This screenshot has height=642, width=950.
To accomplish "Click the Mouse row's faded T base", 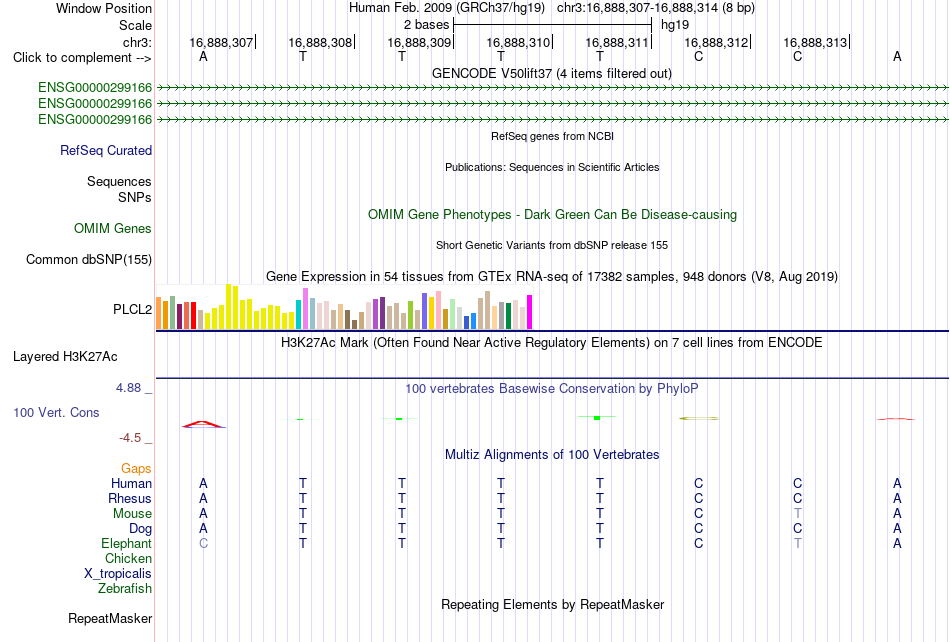I will click(x=797, y=514).
